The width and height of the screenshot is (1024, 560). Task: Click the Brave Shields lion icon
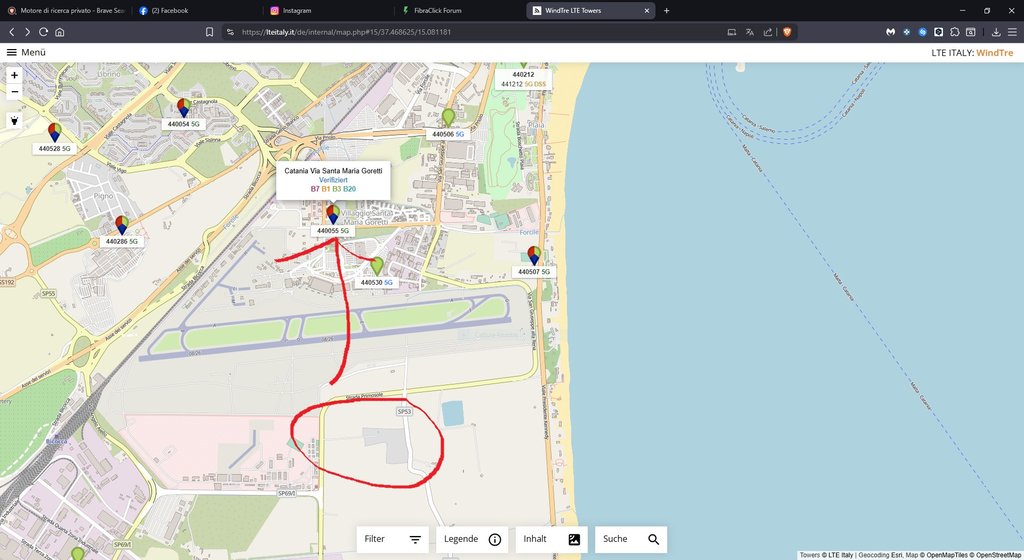pos(787,32)
